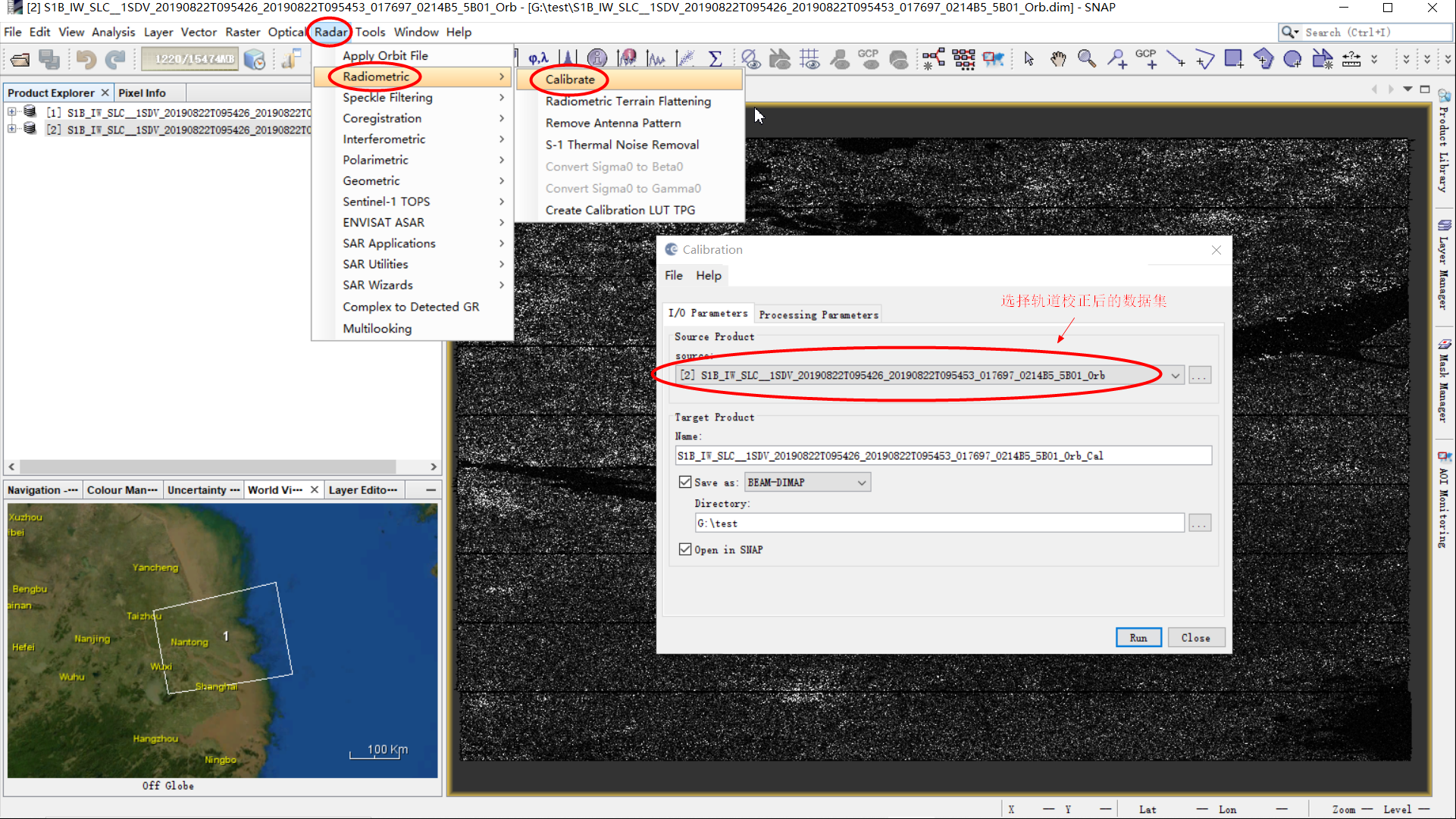The image size is (1456, 819).
Task: Click the target product Name field
Action: (x=943, y=455)
